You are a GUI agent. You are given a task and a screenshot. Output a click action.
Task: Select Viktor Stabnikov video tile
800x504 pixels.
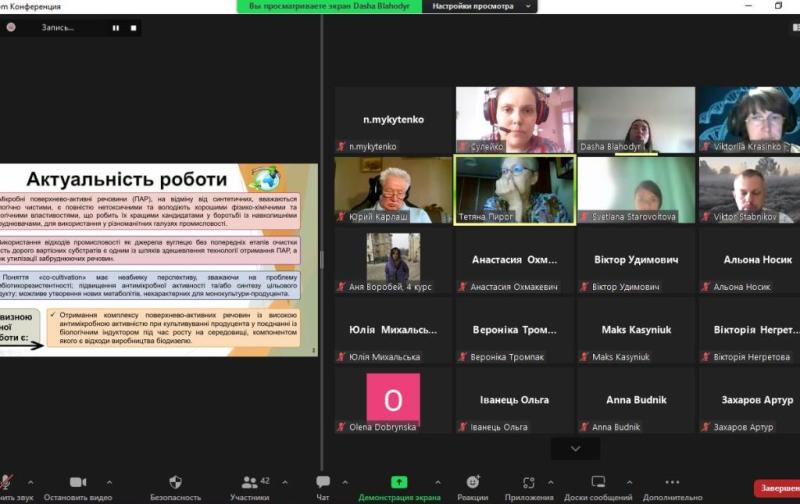tap(749, 190)
